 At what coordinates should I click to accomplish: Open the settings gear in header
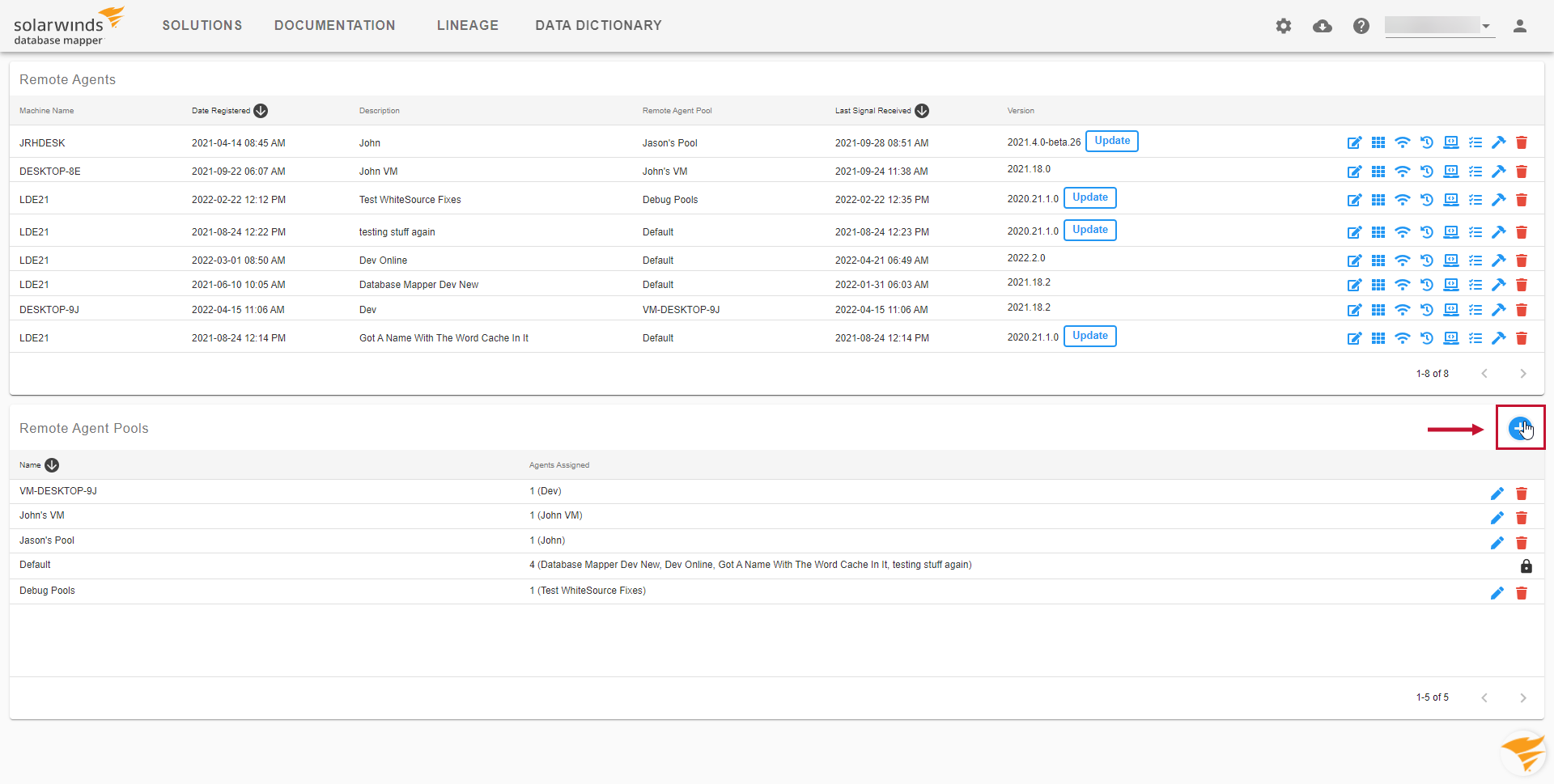(1284, 26)
